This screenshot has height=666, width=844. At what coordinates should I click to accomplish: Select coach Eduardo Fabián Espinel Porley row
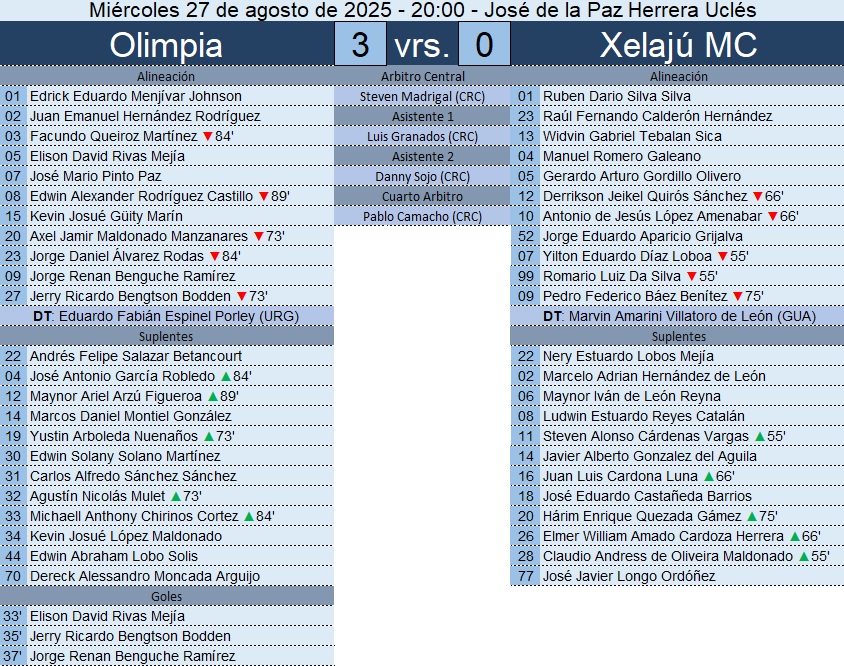pos(166,316)
